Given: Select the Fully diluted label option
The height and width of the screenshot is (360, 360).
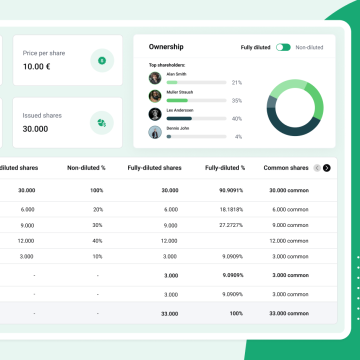Looking at the screenshot, I should [255, 47].
